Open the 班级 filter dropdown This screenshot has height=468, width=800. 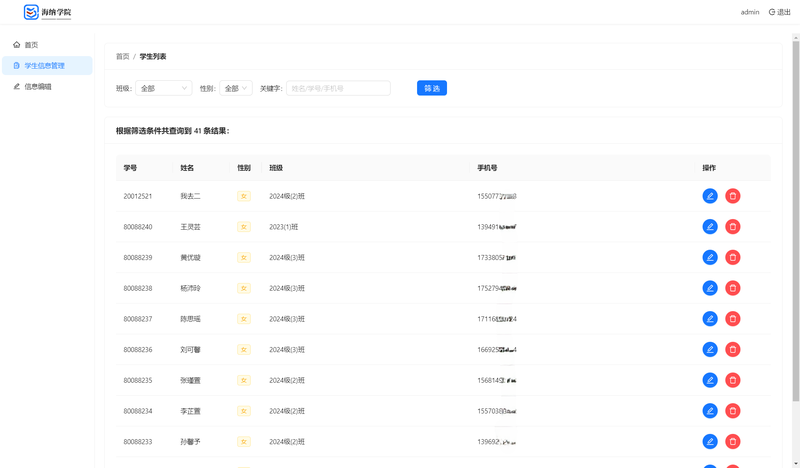pos(163,88)
